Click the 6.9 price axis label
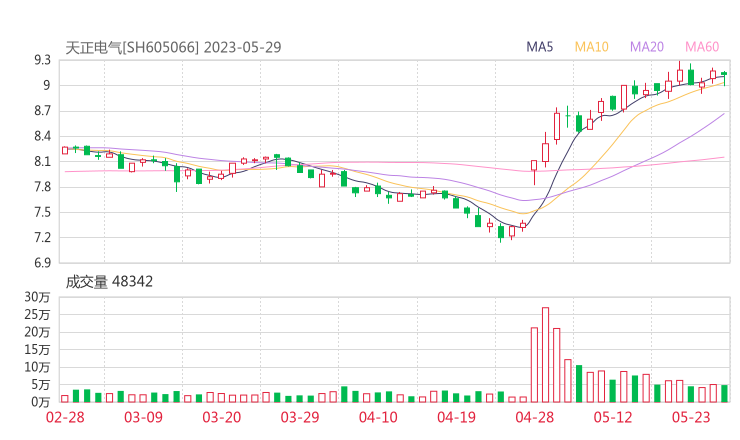 coord(42,262)
